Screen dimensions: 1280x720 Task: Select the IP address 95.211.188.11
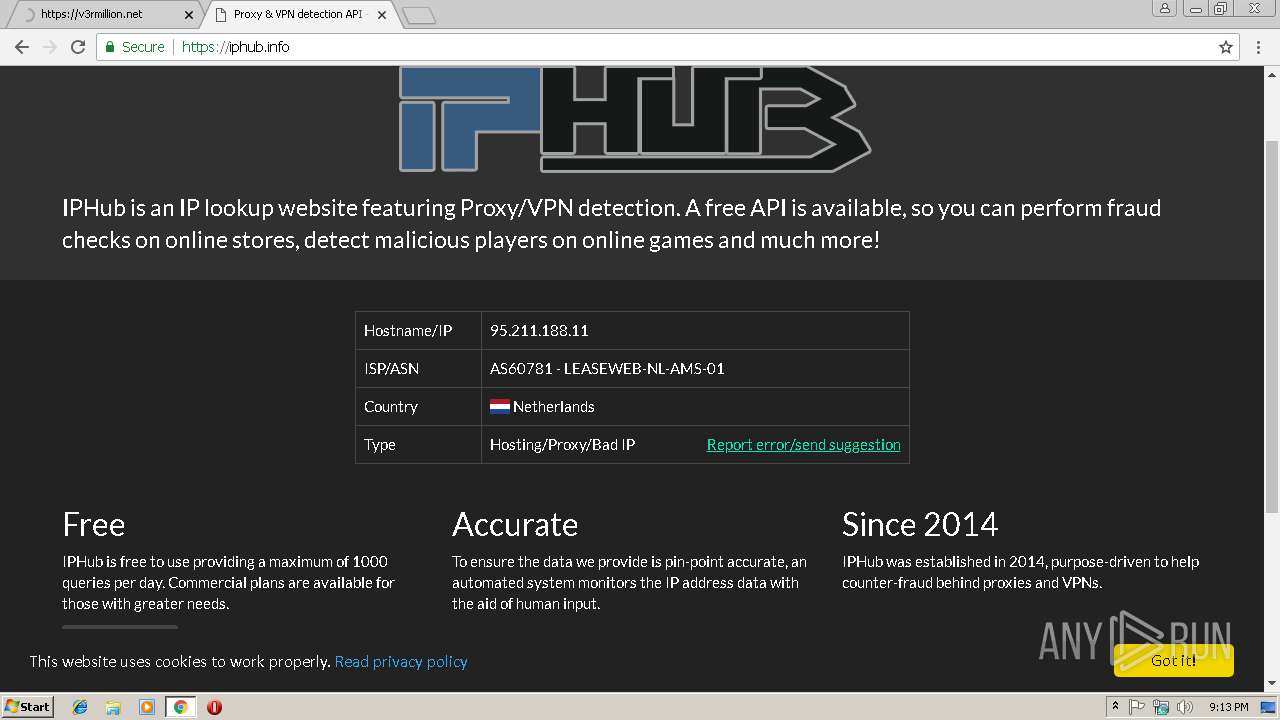(539, 331)
